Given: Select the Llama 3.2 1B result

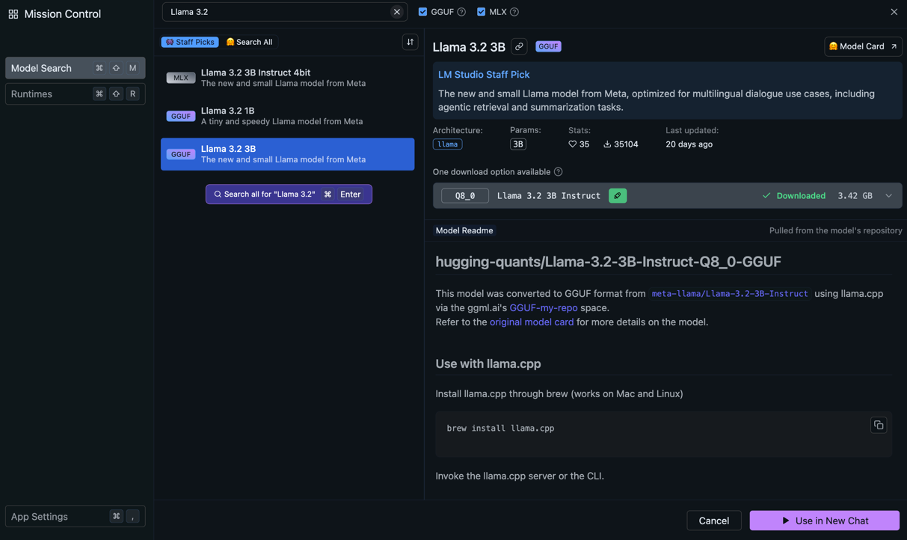Looking at the screenshot, I should click(x=287, y=116).
